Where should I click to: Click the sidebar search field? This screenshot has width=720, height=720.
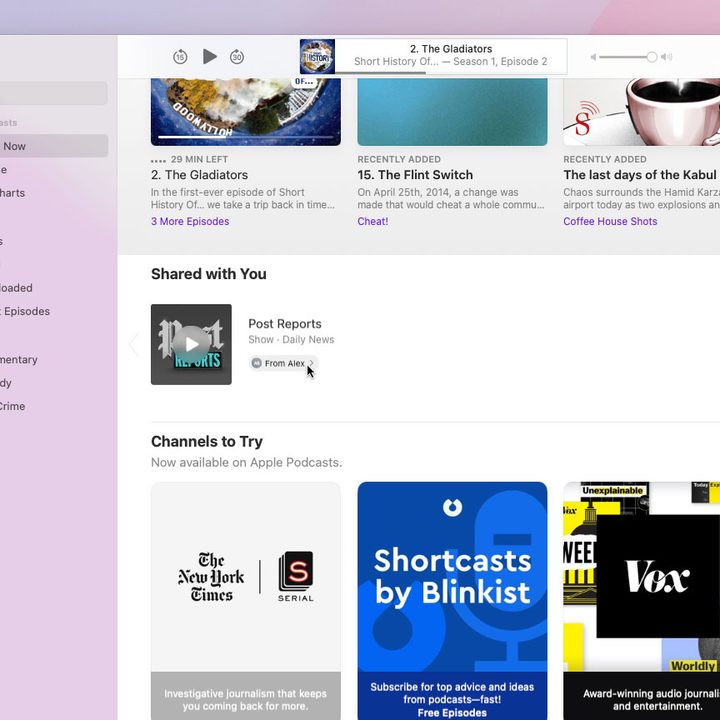coord(54,93)
